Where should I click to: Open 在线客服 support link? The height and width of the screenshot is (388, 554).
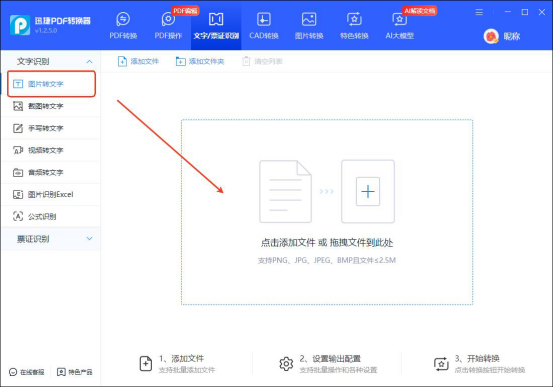(x=27, y=372)
